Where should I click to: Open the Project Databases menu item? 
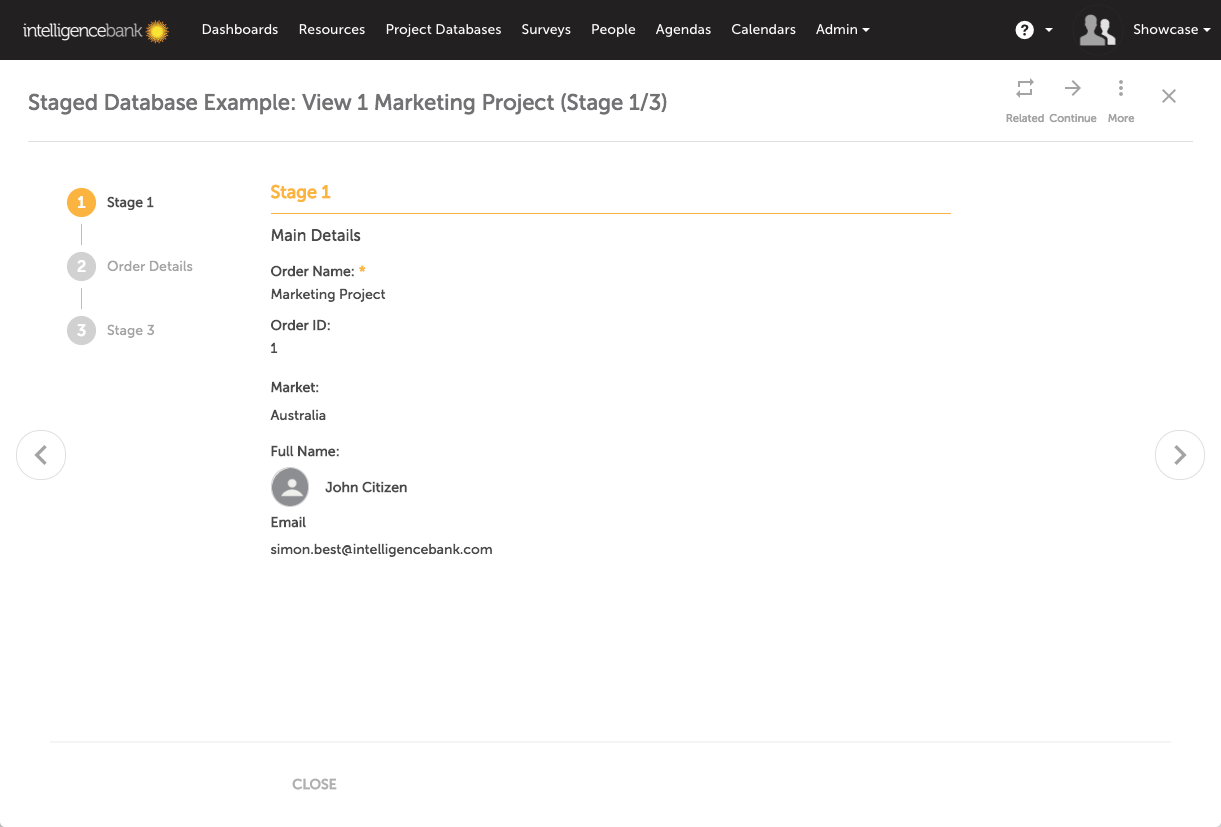click(443, 30)
